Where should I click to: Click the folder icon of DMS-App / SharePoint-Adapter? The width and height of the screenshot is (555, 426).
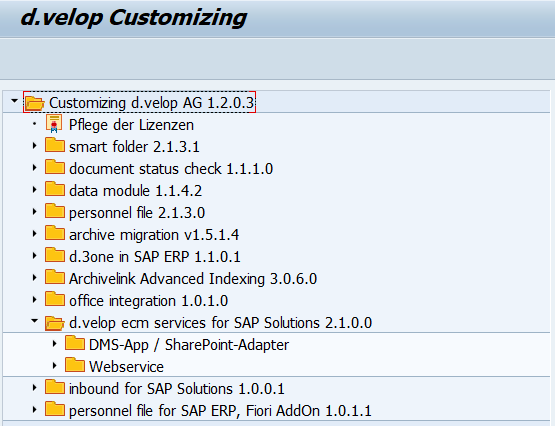click(75, 343)
